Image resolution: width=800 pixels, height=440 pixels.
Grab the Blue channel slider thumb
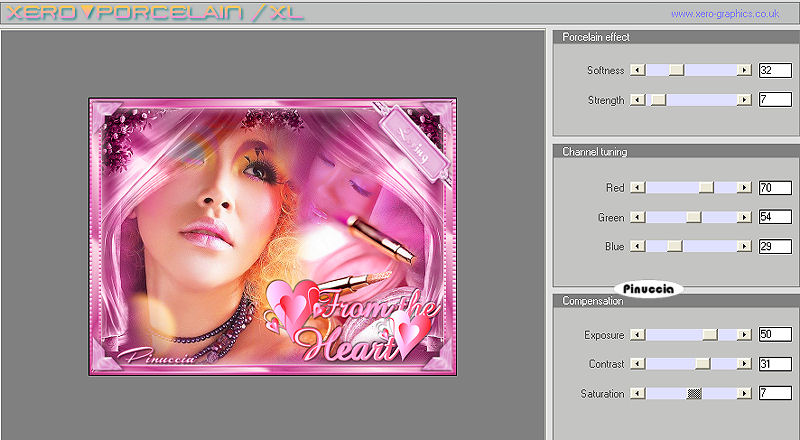(674, 246)
